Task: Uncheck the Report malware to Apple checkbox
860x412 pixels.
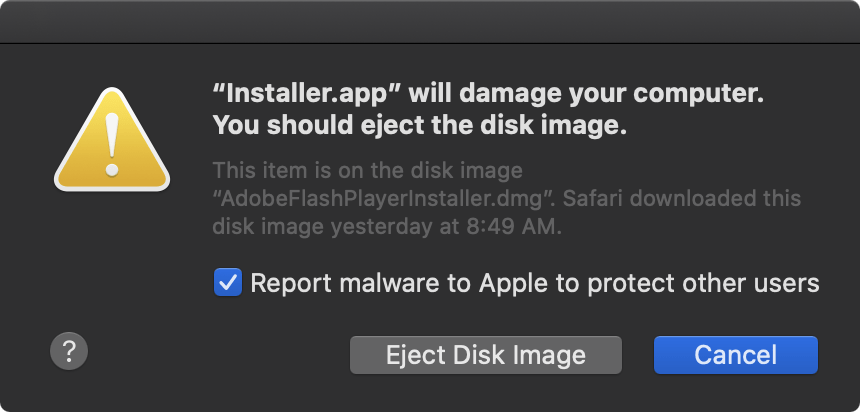Action: (x=228, y=283)
